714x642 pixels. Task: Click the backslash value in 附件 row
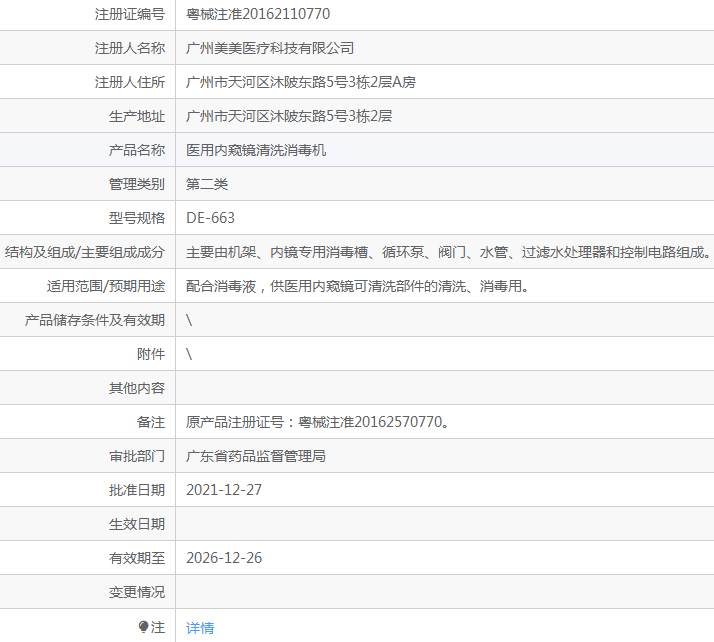[x=189, y=354]
